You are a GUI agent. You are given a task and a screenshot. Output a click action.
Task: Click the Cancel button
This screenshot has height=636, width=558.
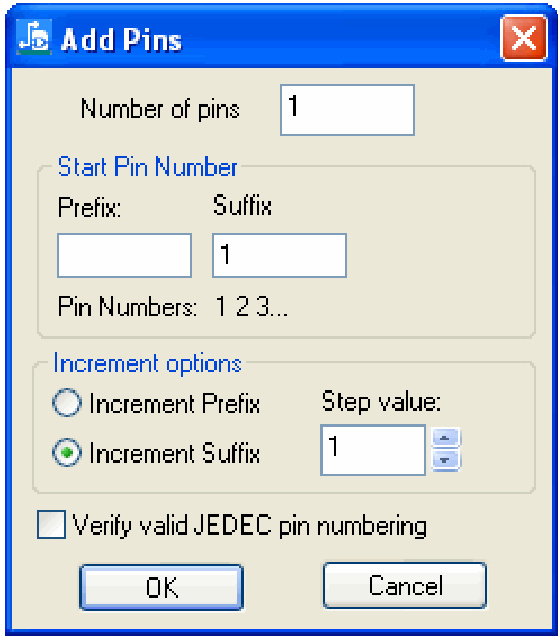(x=405, y=585)
